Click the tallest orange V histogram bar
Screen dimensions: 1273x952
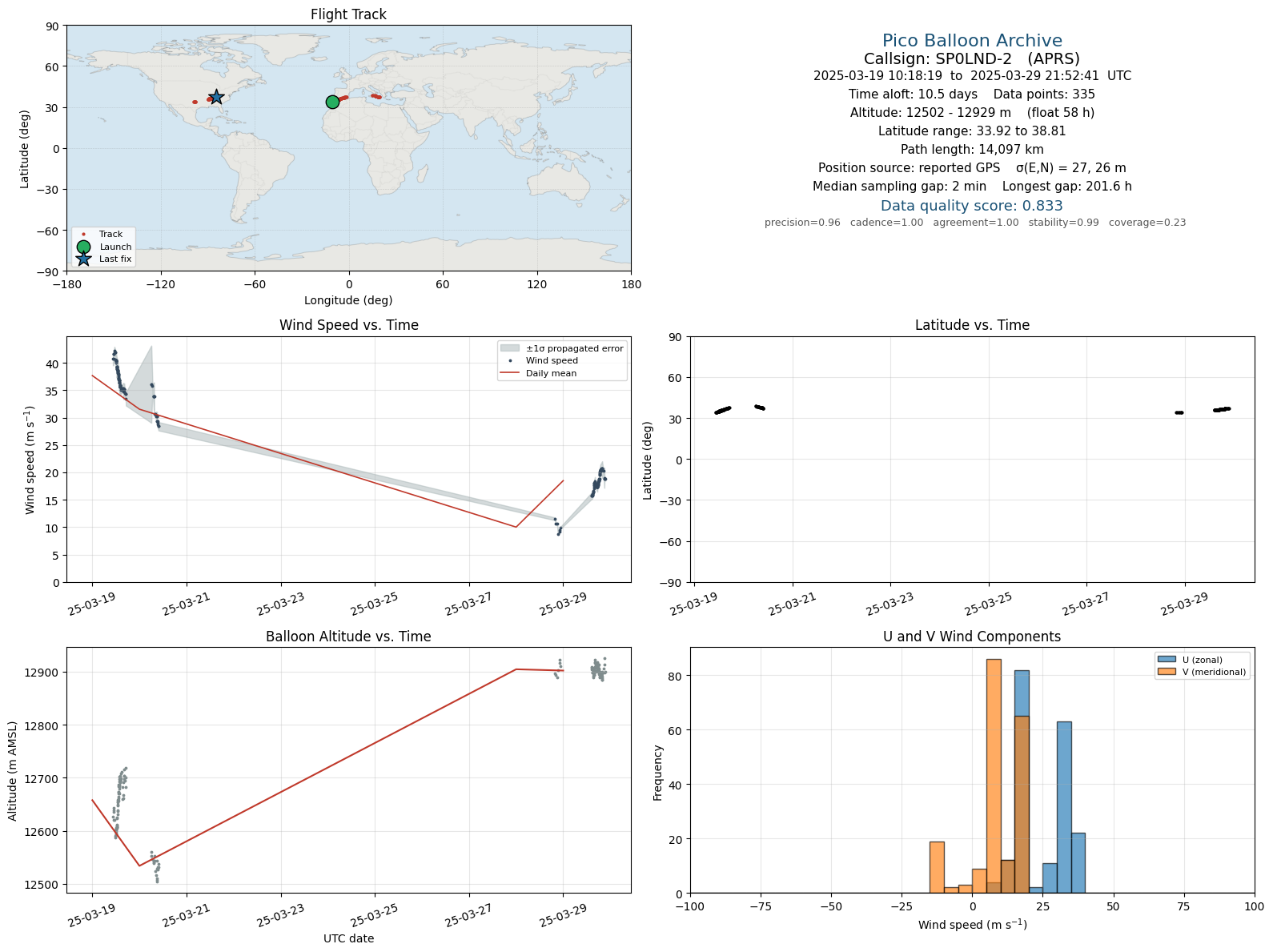(994, 776)
